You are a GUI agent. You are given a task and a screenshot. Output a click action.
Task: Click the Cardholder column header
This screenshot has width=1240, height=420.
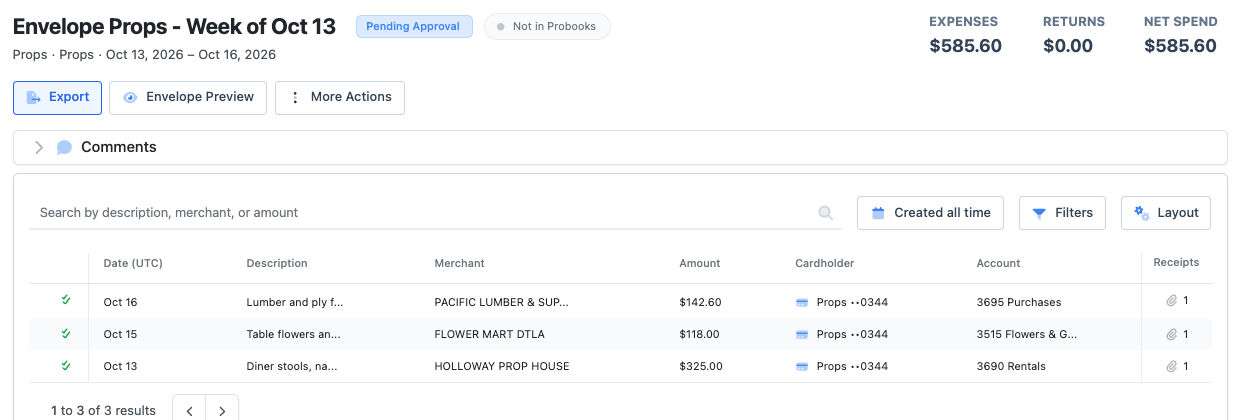pyautogui.click(x=825, y=263)
